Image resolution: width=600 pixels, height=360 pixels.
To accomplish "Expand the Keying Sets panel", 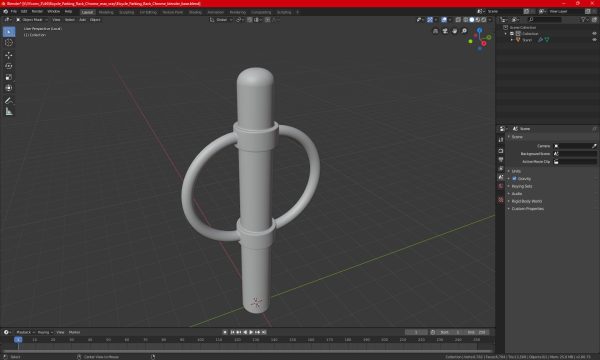I will coord(522,186).
